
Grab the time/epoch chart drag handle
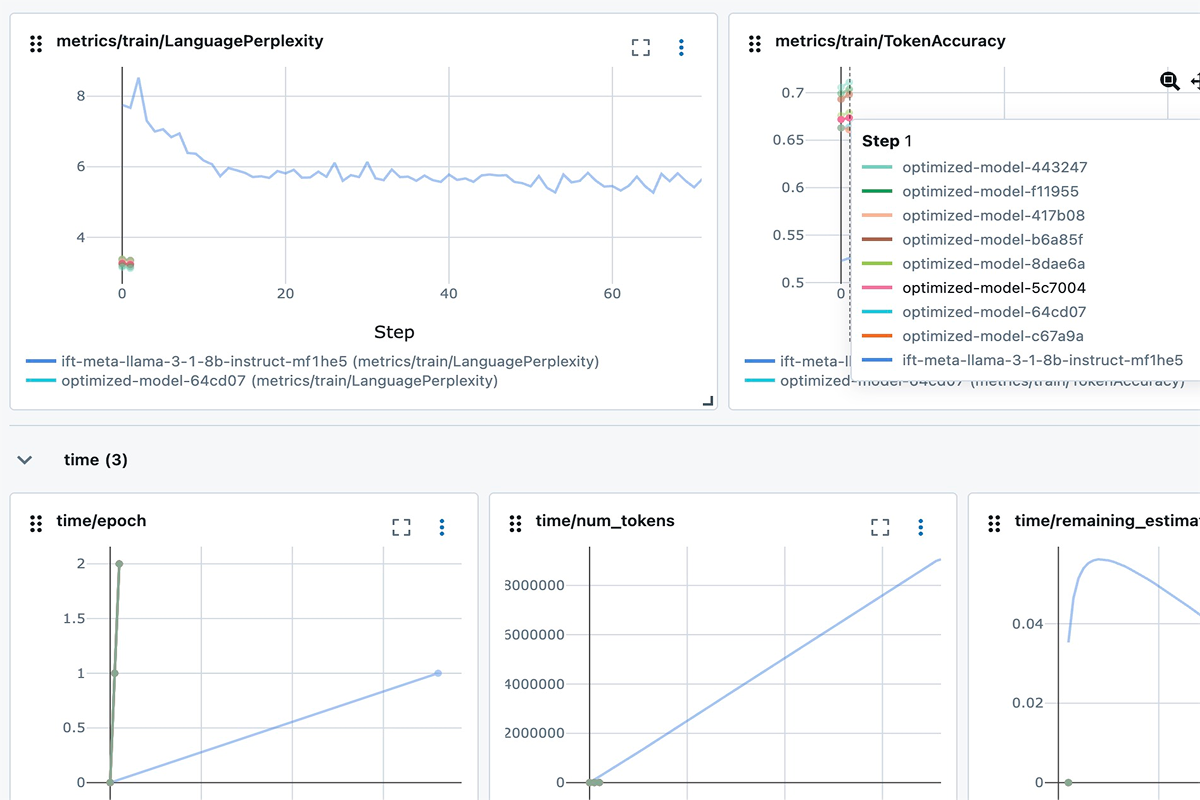(x=36, y=523)
